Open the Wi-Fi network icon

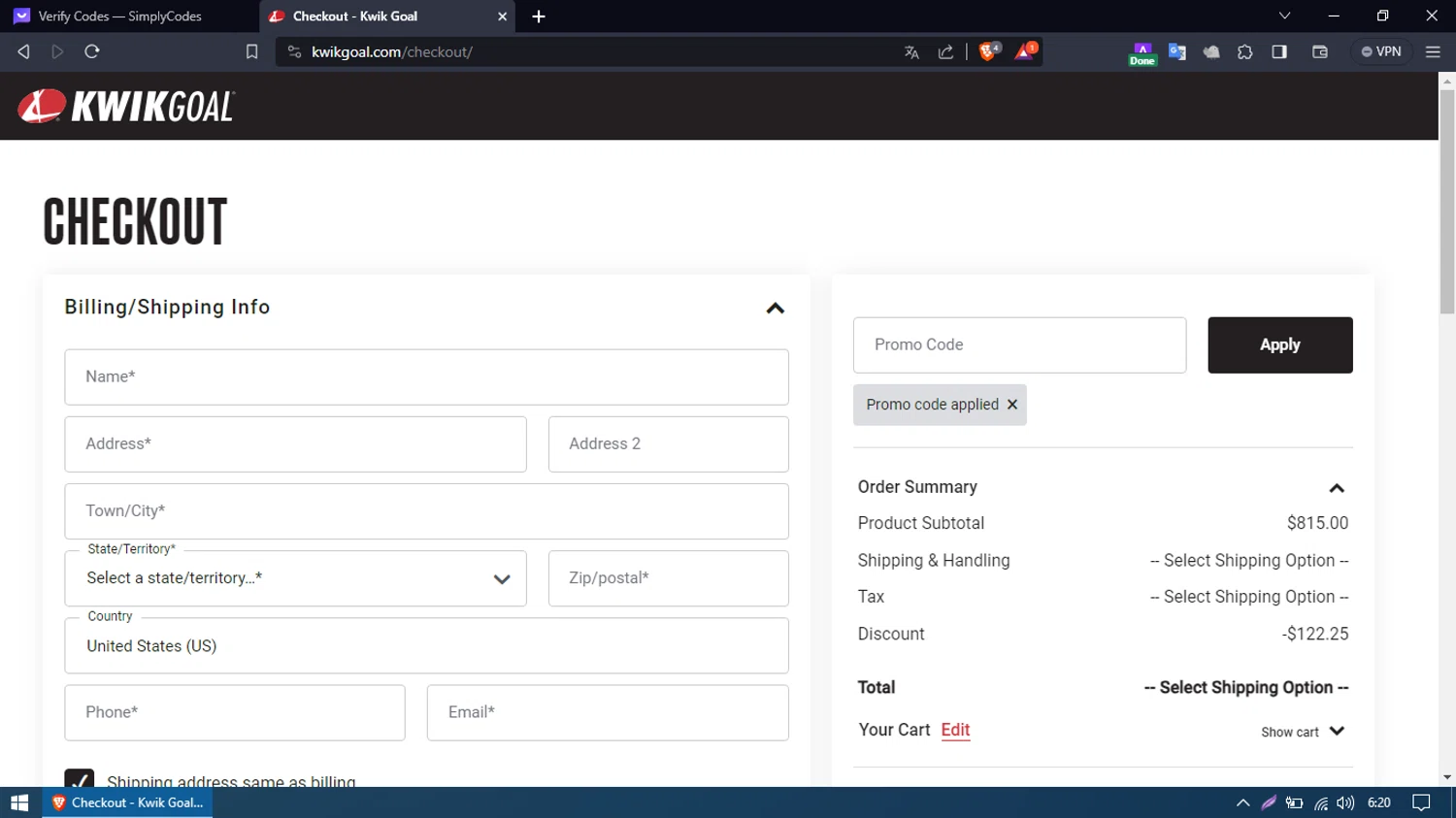(x=1321, y=802)
